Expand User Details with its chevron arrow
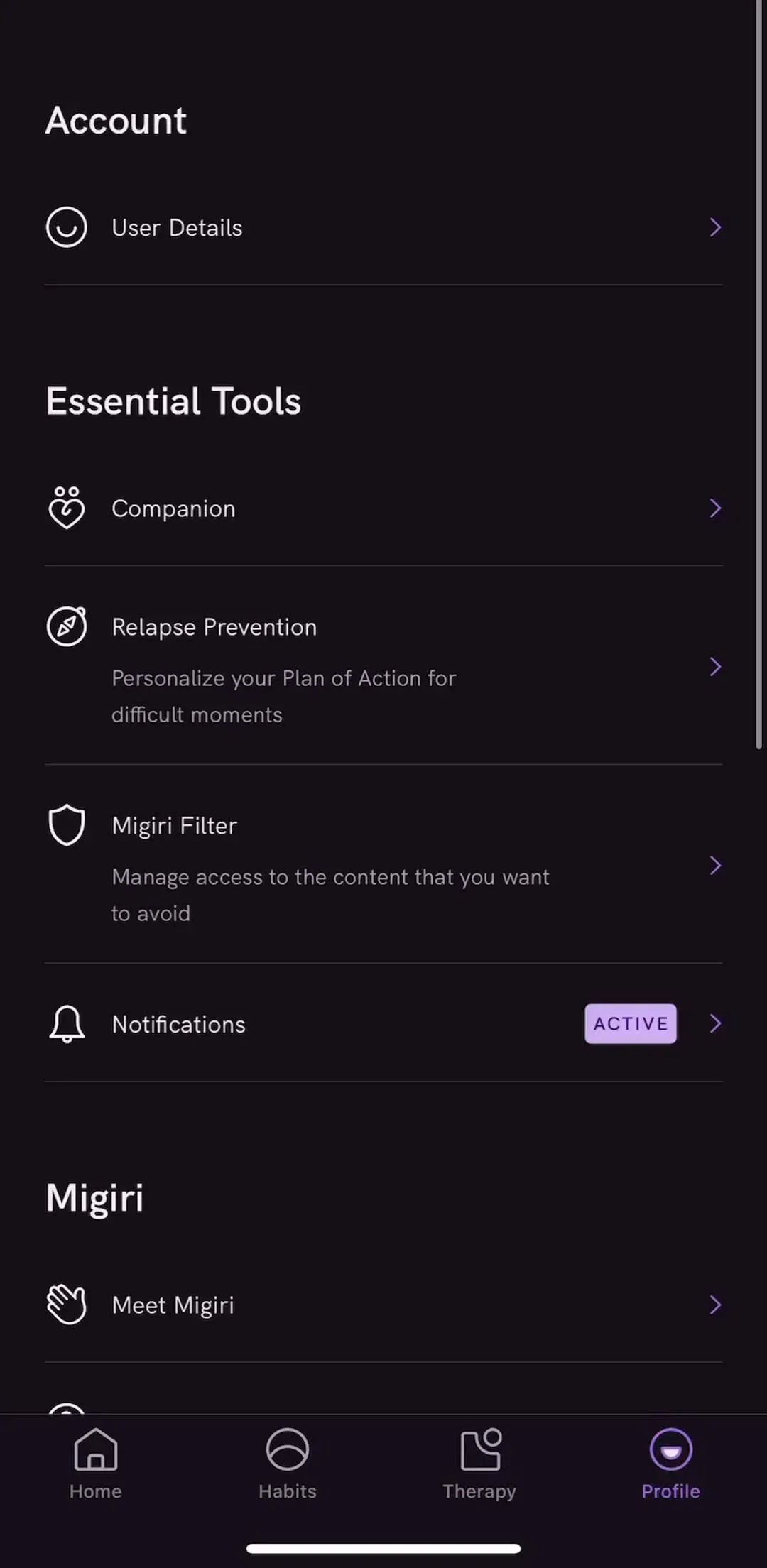The width and height of the screenshot is (767, 1568). (x=715, y=227)
